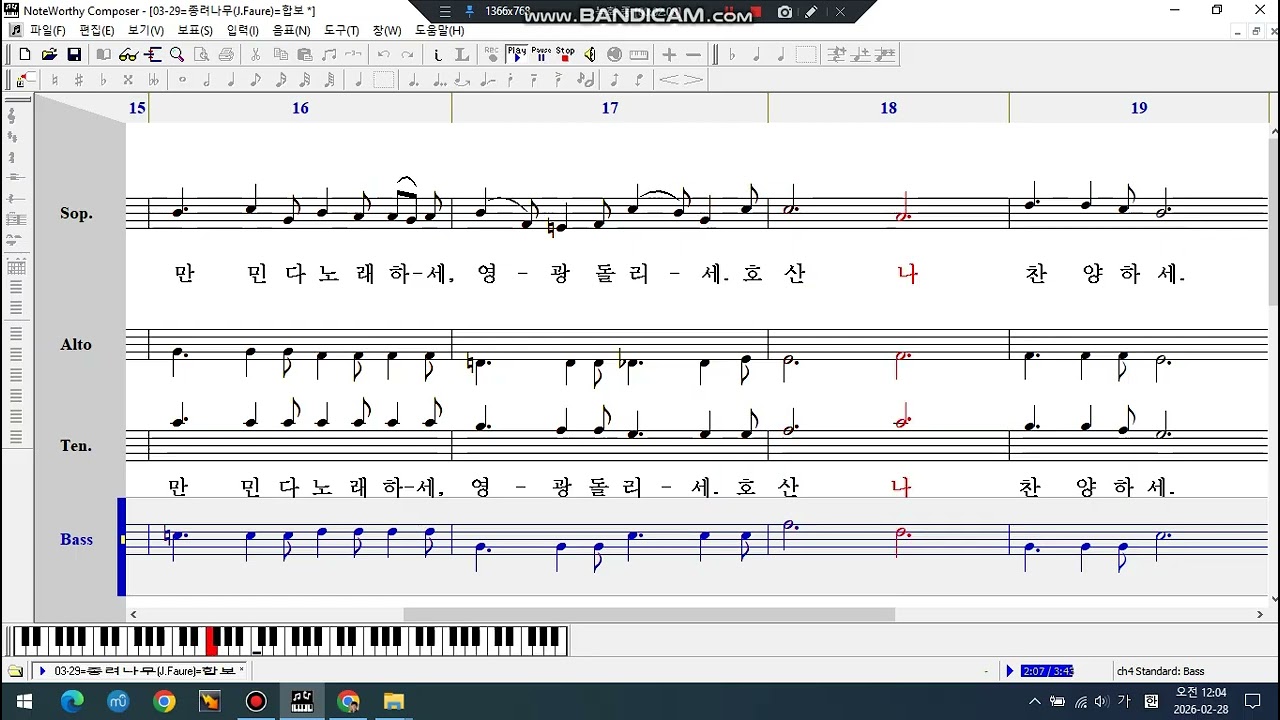Toggle double-dotted note option

coord(439,79)
